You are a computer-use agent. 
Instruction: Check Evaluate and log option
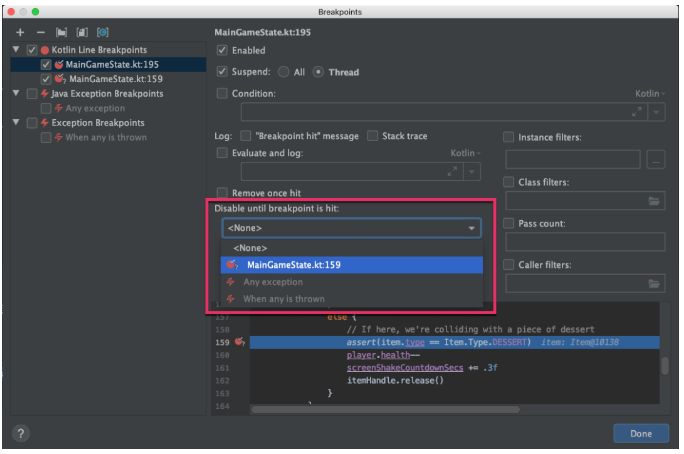point(222,153)
